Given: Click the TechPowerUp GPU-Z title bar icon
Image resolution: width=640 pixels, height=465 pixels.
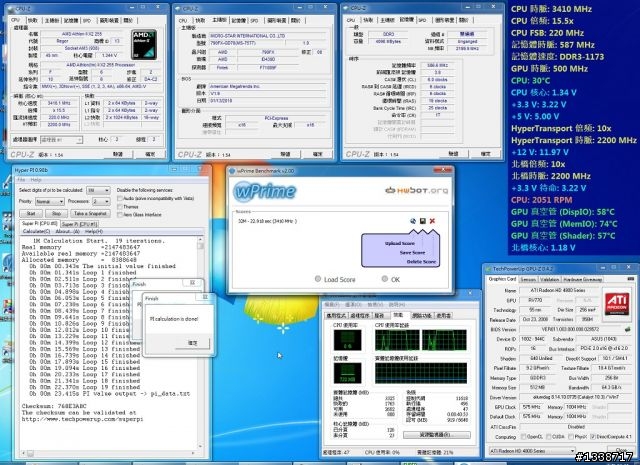Looking at the screenshot, I should (488, 269).
